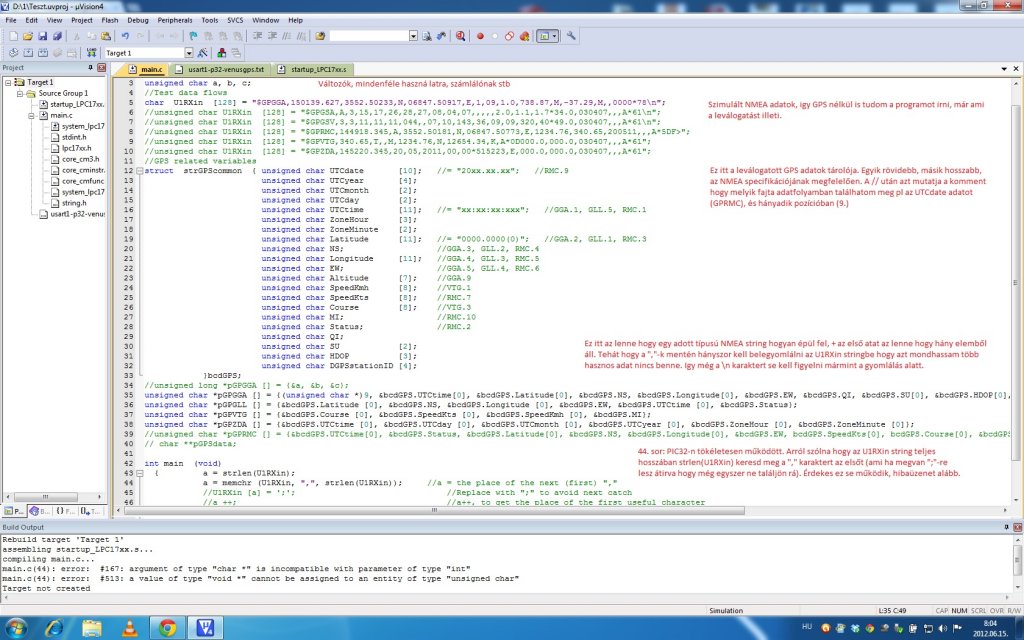Click the error #513 line in Build Output

coord(260,579)
